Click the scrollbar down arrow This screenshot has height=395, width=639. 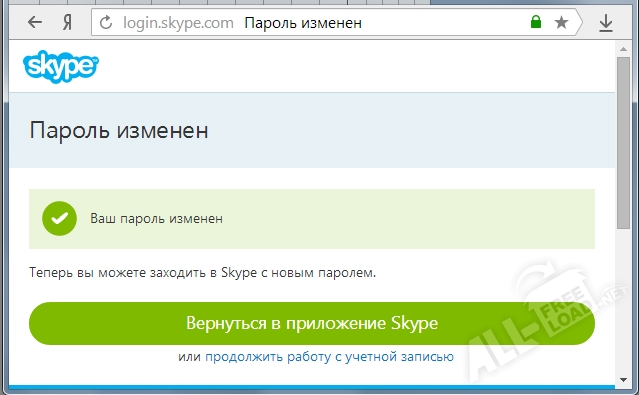click(x=623, y=380)
